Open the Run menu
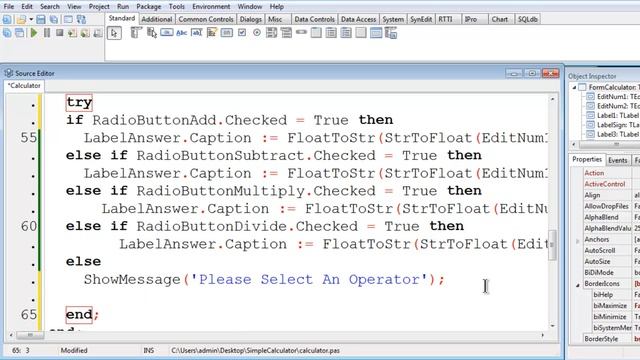Screen dimensions: 640x360 click(x=123, y=7)
